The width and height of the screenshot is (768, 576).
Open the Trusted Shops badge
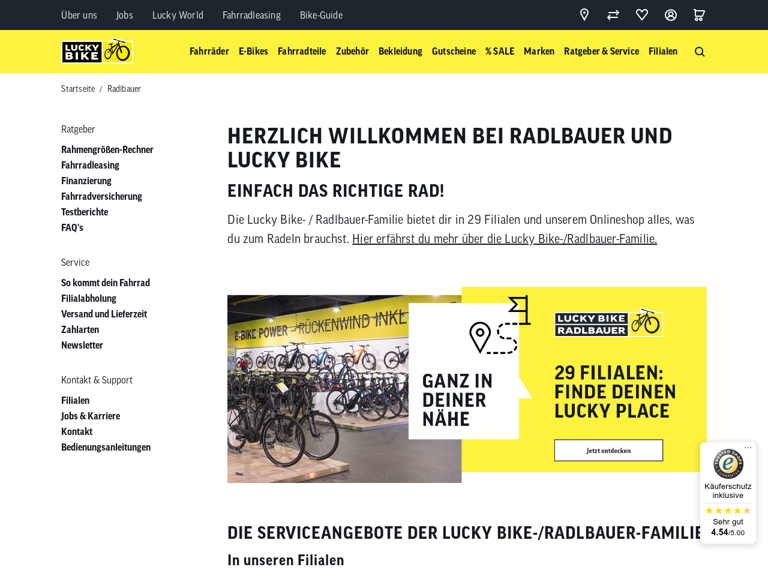pos(728,490)
